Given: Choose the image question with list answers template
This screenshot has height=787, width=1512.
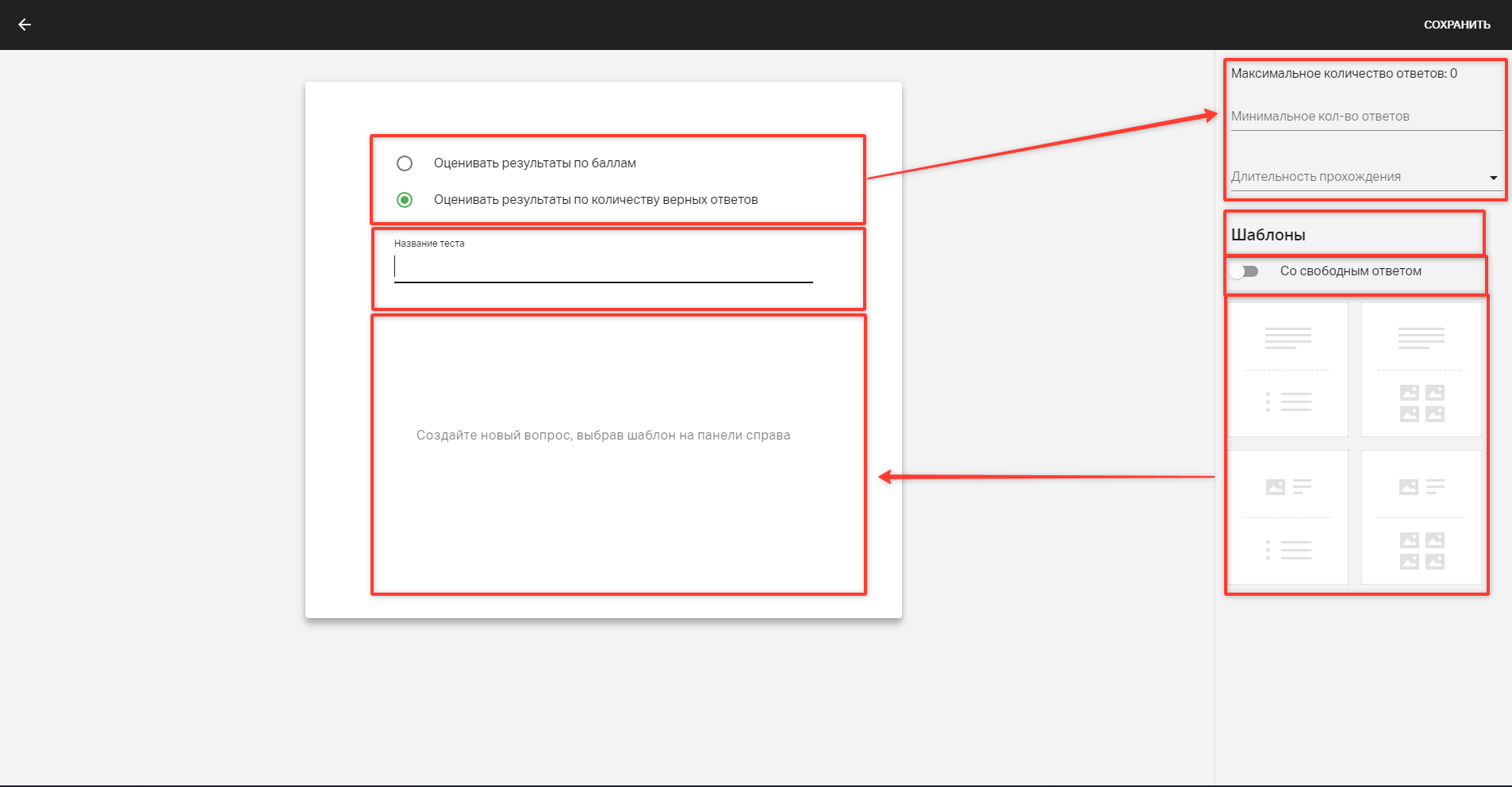Looking at the screenshot, I should tap(1288, 517).
